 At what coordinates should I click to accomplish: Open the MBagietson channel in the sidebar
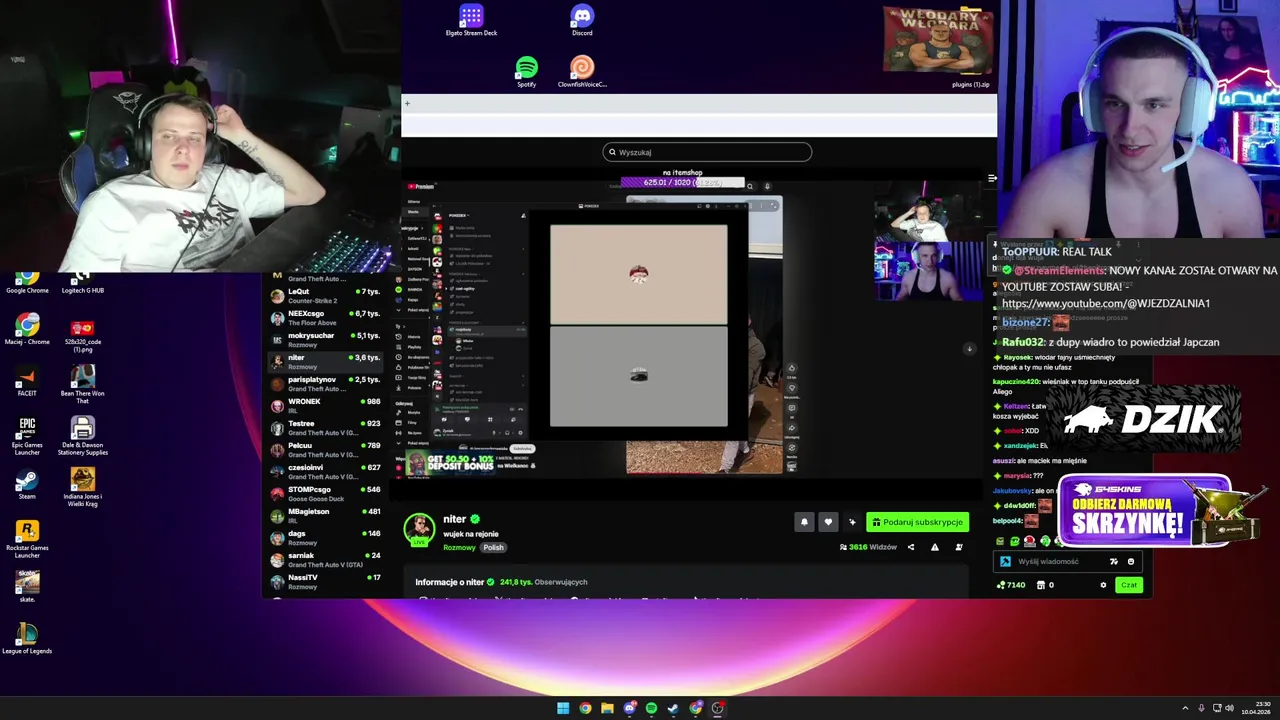(x=326, y=515)
